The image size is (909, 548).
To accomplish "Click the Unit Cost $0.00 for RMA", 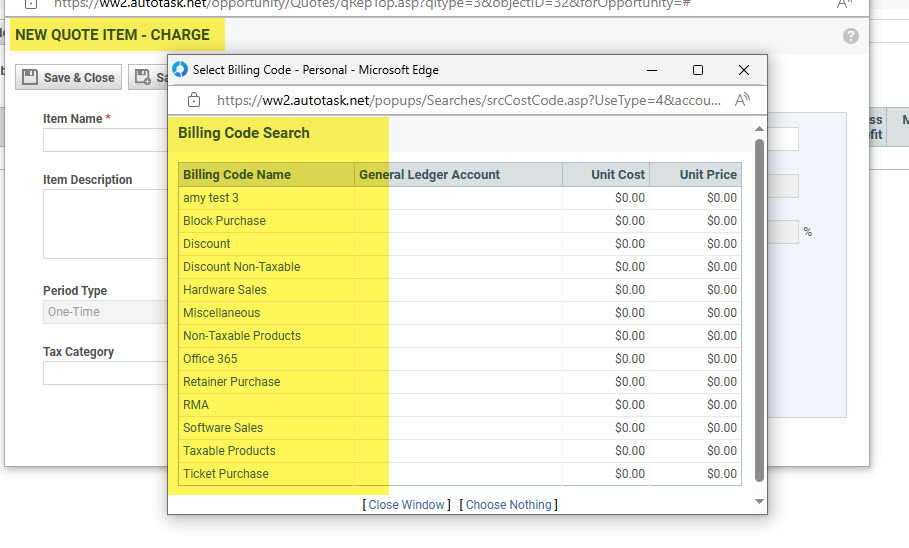I will [x=630, y=405].
